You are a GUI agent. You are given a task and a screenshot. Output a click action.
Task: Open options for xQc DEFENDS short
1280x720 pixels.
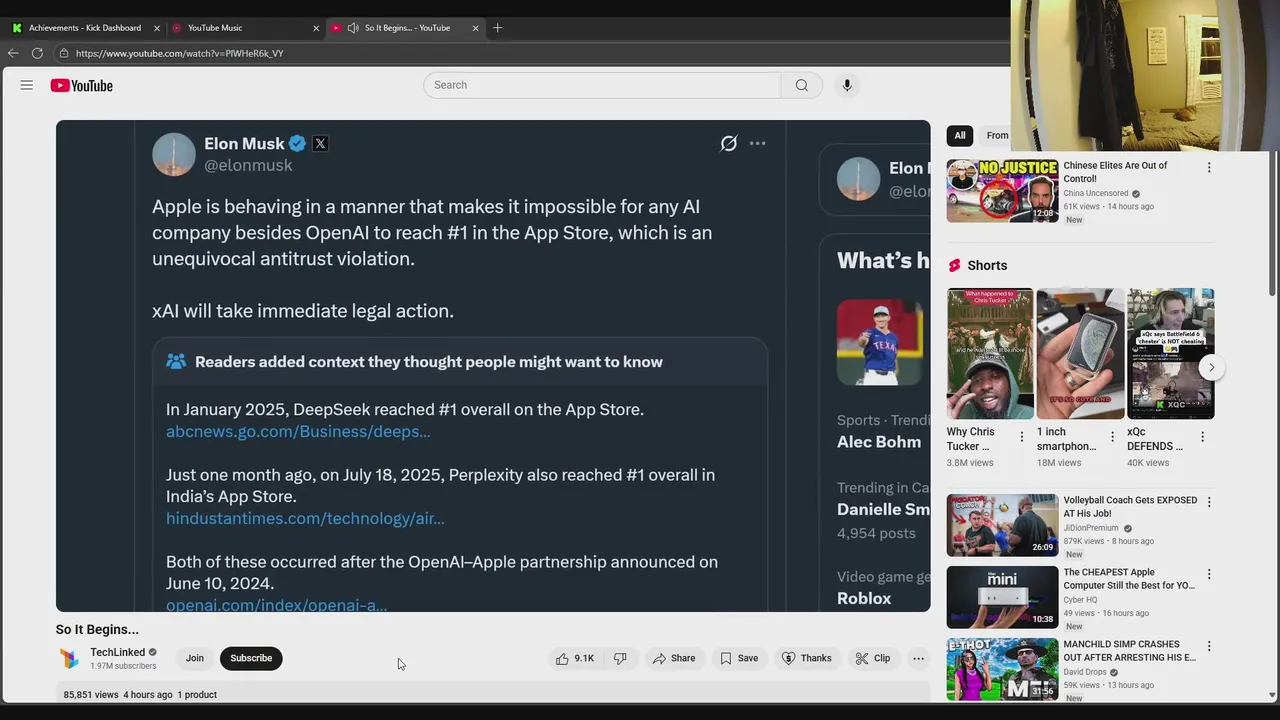(x=1202, y=437)
